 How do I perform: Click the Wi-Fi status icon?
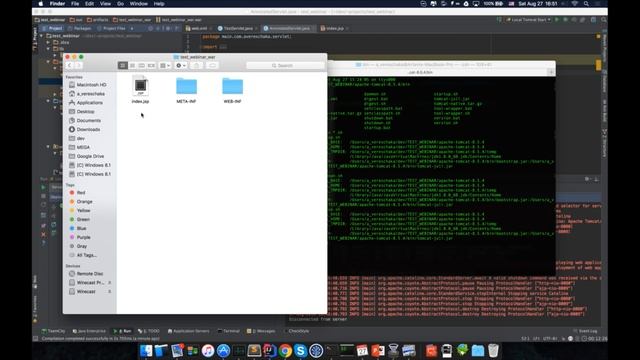575,4
